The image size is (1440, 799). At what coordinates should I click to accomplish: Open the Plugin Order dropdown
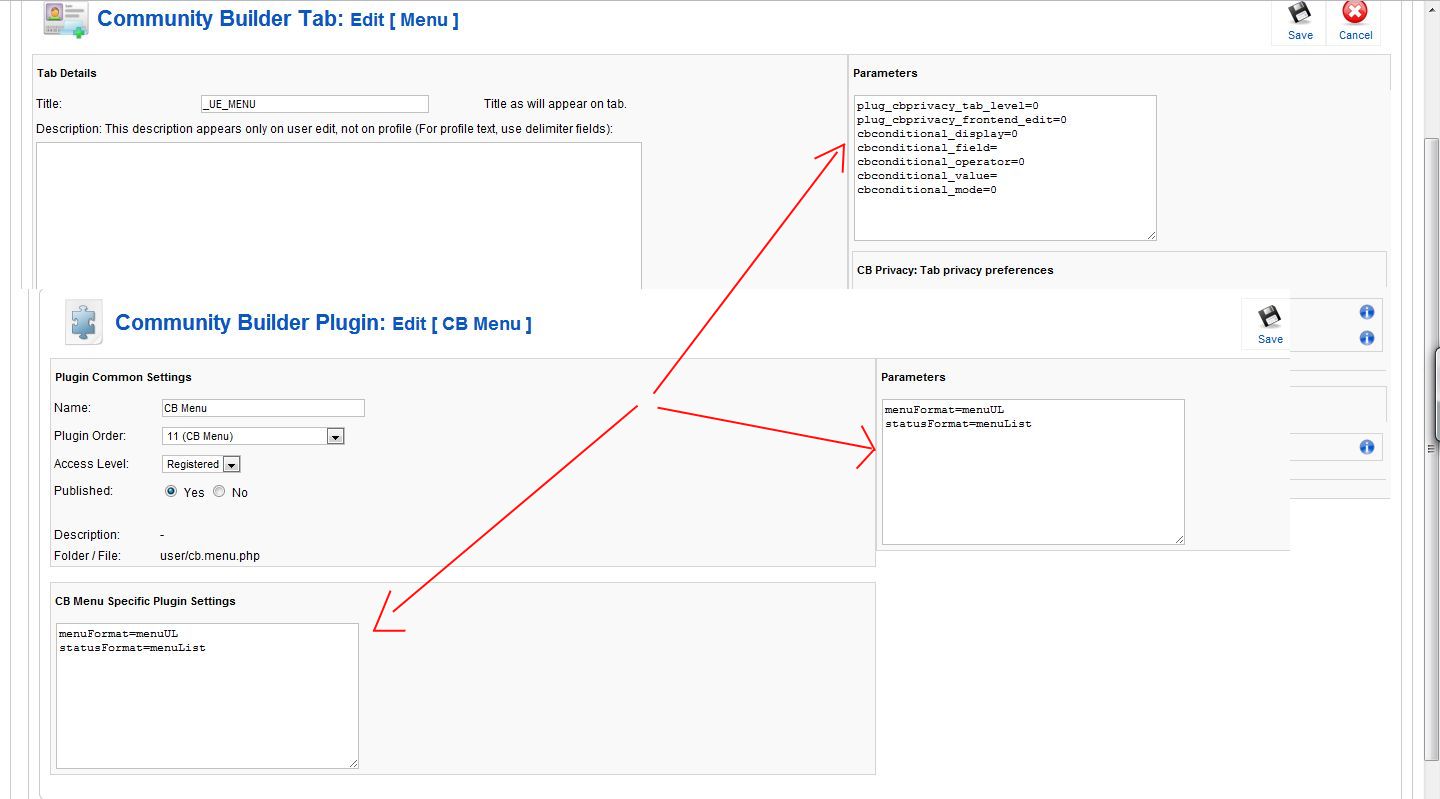click(x=253, y=436)
